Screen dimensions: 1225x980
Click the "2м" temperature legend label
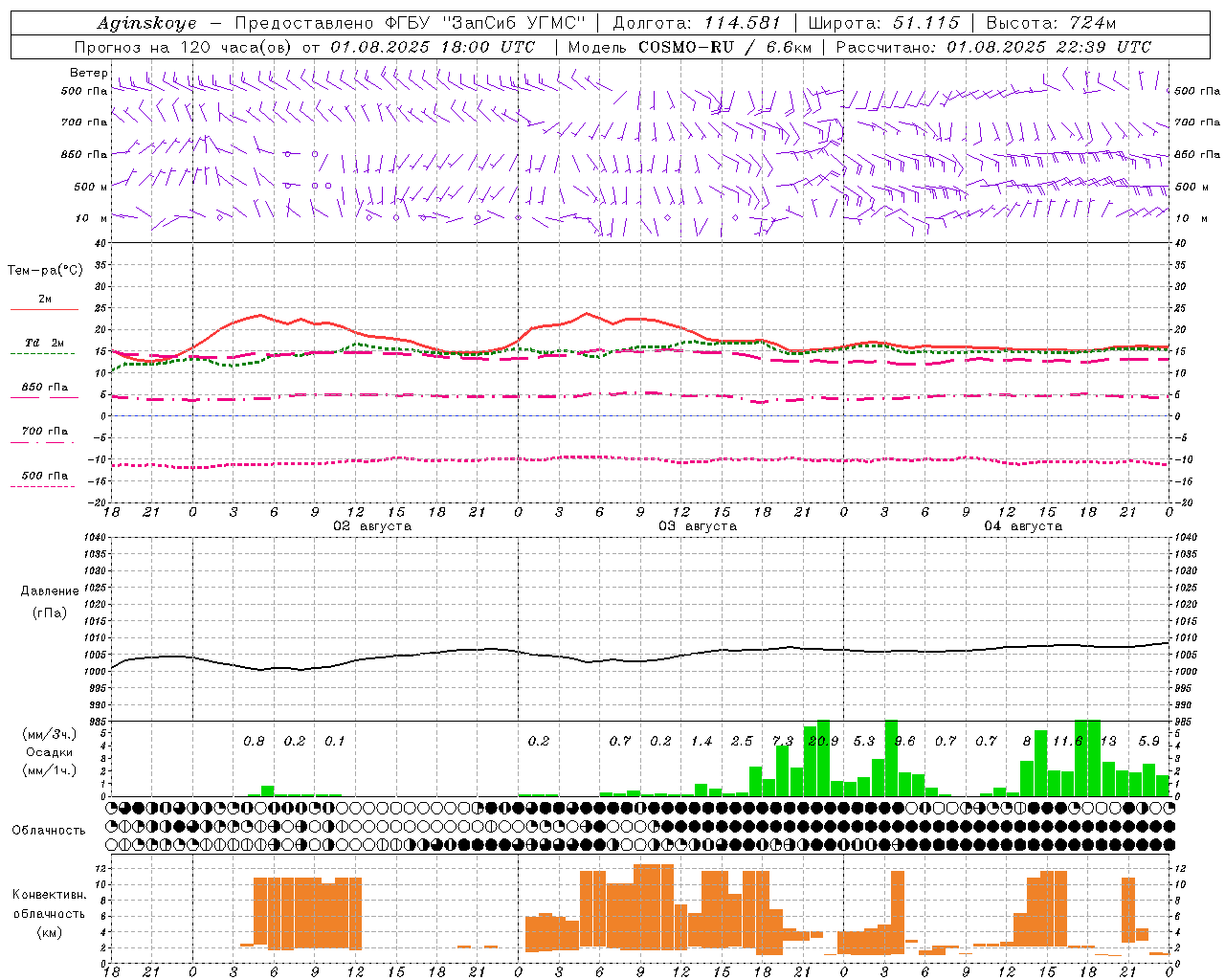coord(45,300)
